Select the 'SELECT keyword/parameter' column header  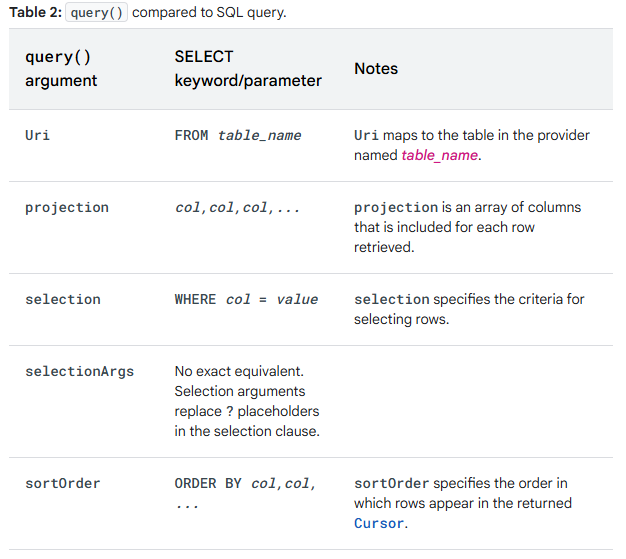click(x=248, y=69)
